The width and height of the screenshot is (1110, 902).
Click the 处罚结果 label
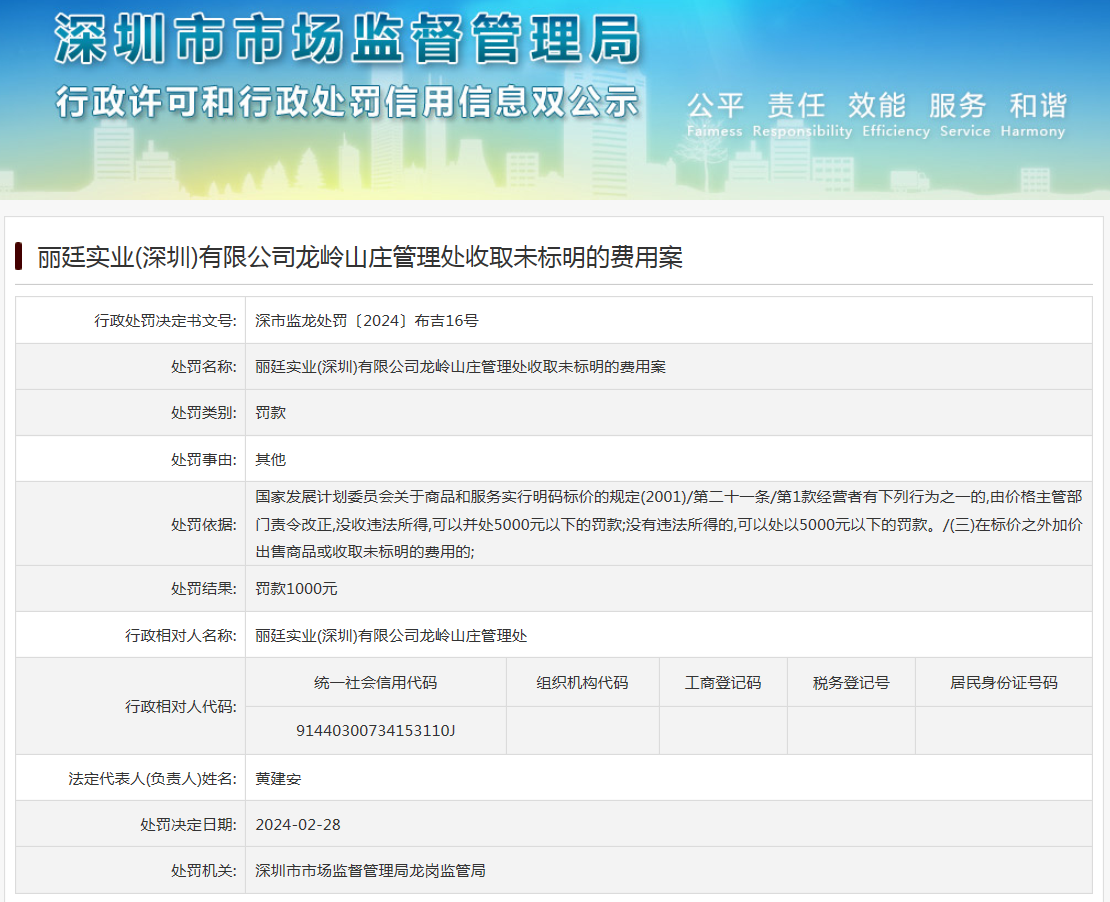[203, 588]
